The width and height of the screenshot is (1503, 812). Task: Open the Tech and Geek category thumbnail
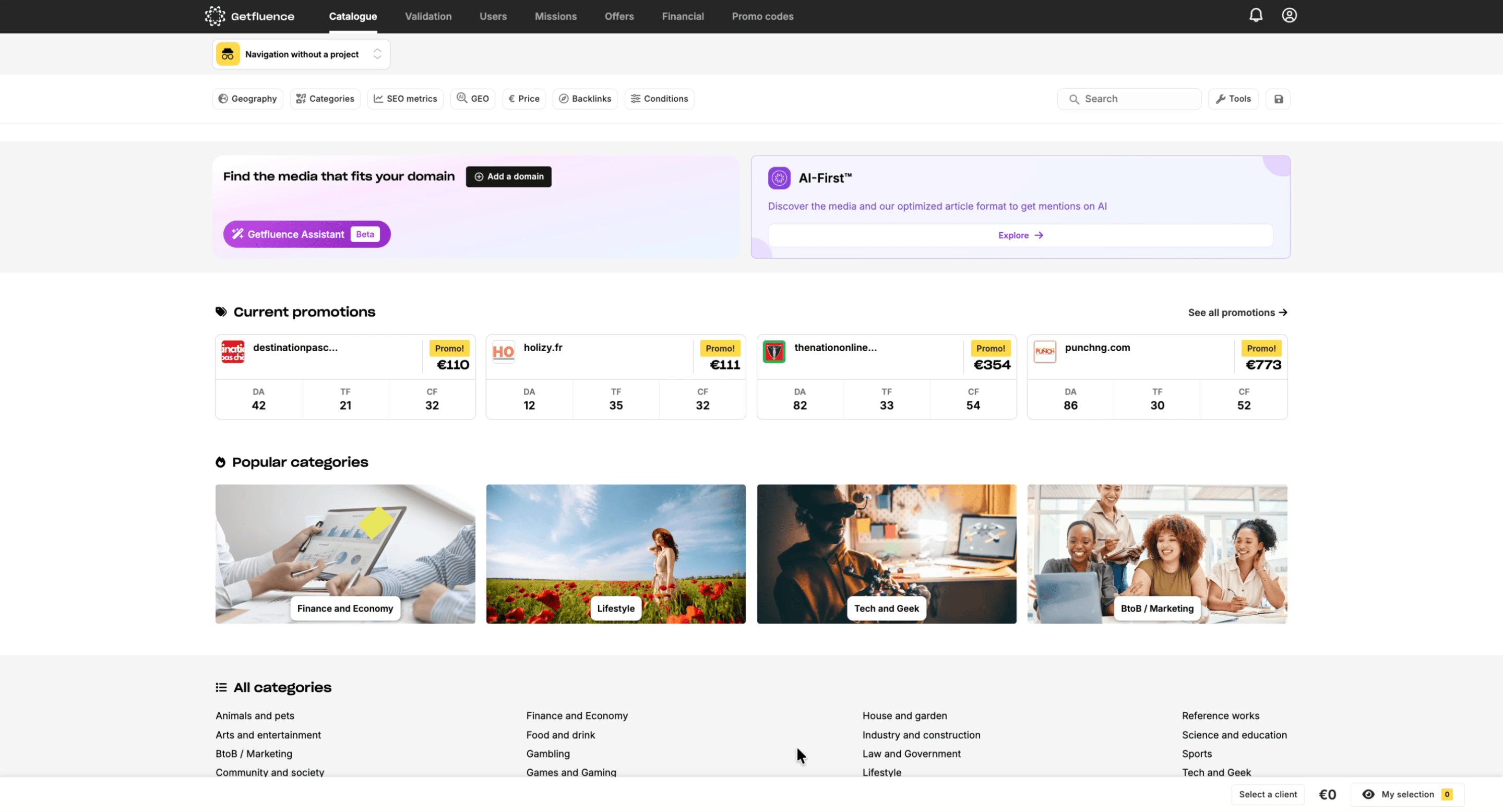tap(886, 554)
